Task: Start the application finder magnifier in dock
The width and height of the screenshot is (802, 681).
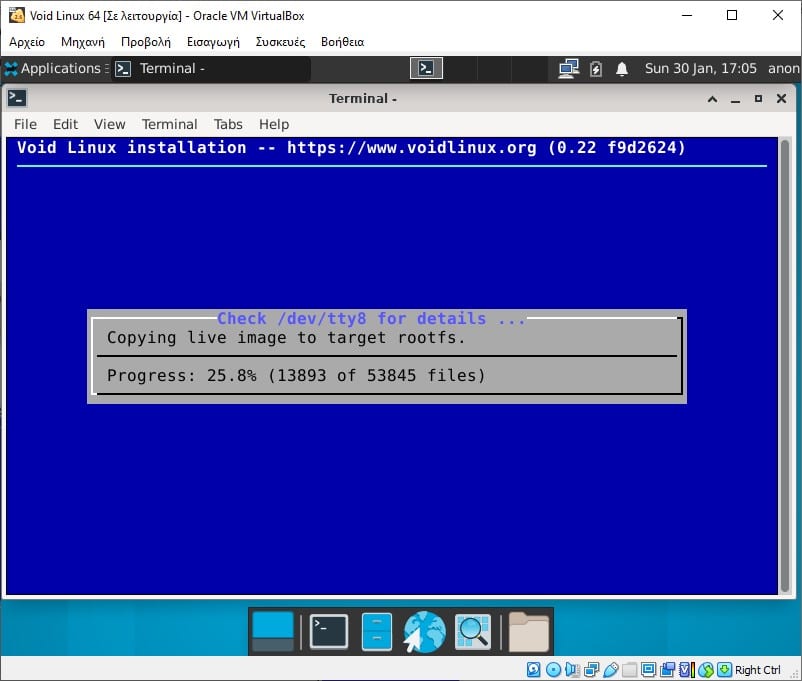Action: pos(472,631)
